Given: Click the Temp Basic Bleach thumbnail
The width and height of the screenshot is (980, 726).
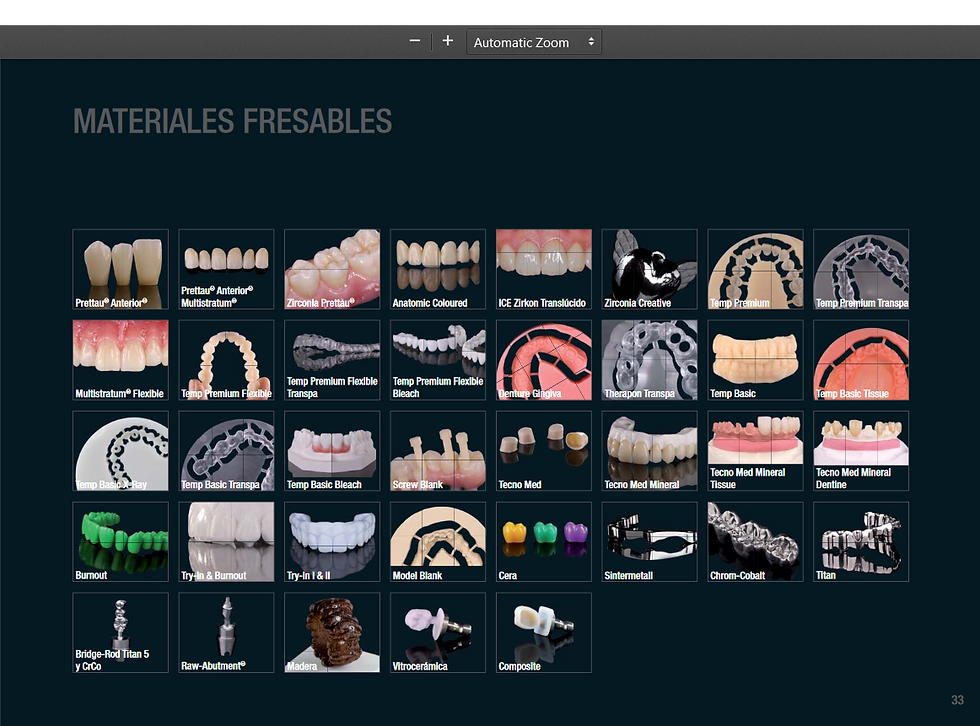Looking at the screenshot, I should [x=332, y=451].
